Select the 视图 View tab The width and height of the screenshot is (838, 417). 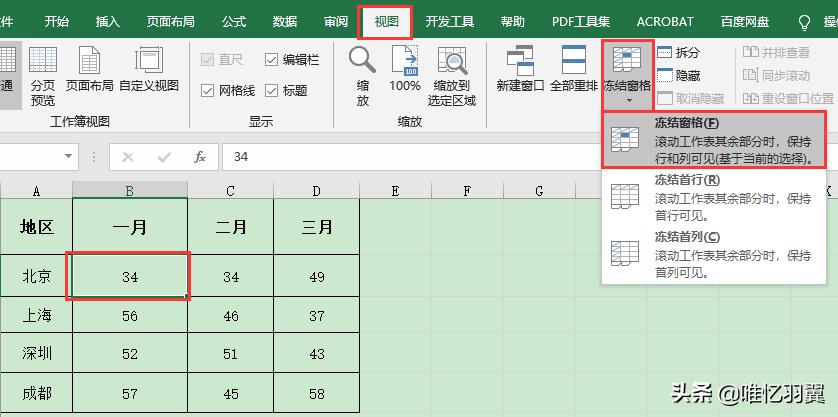tap(385, 22)
